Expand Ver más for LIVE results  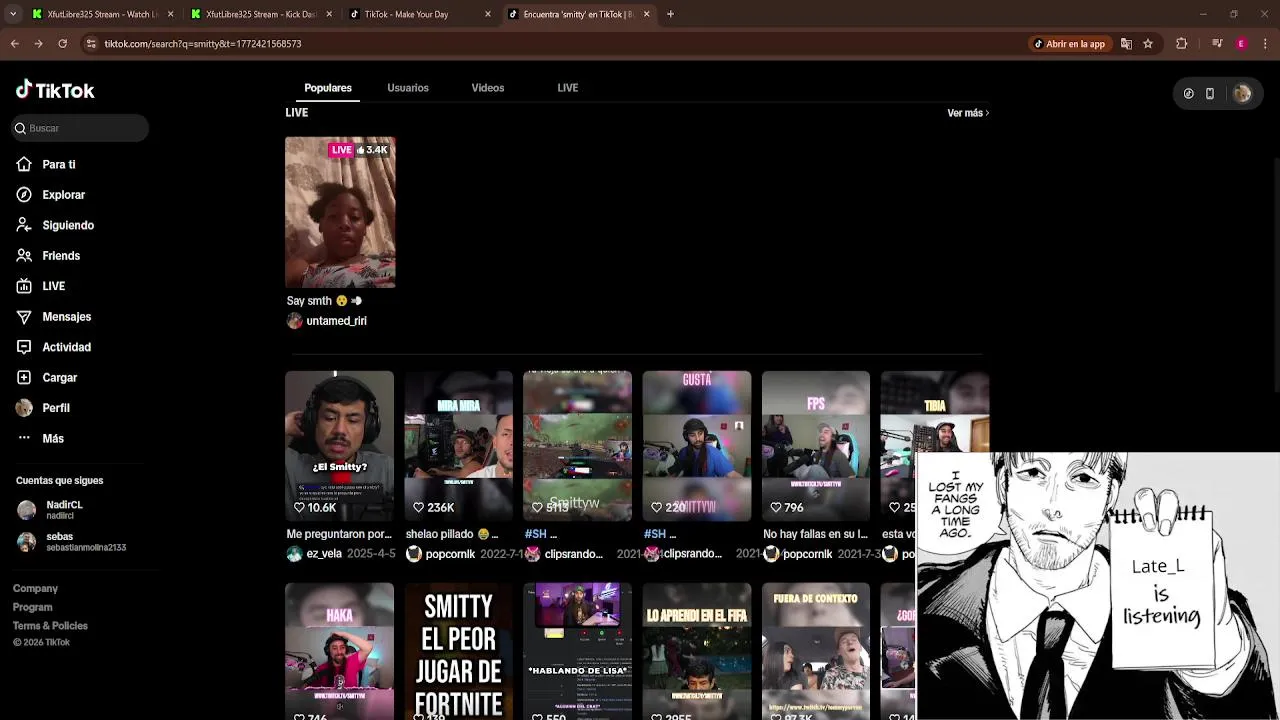(968, 113)
